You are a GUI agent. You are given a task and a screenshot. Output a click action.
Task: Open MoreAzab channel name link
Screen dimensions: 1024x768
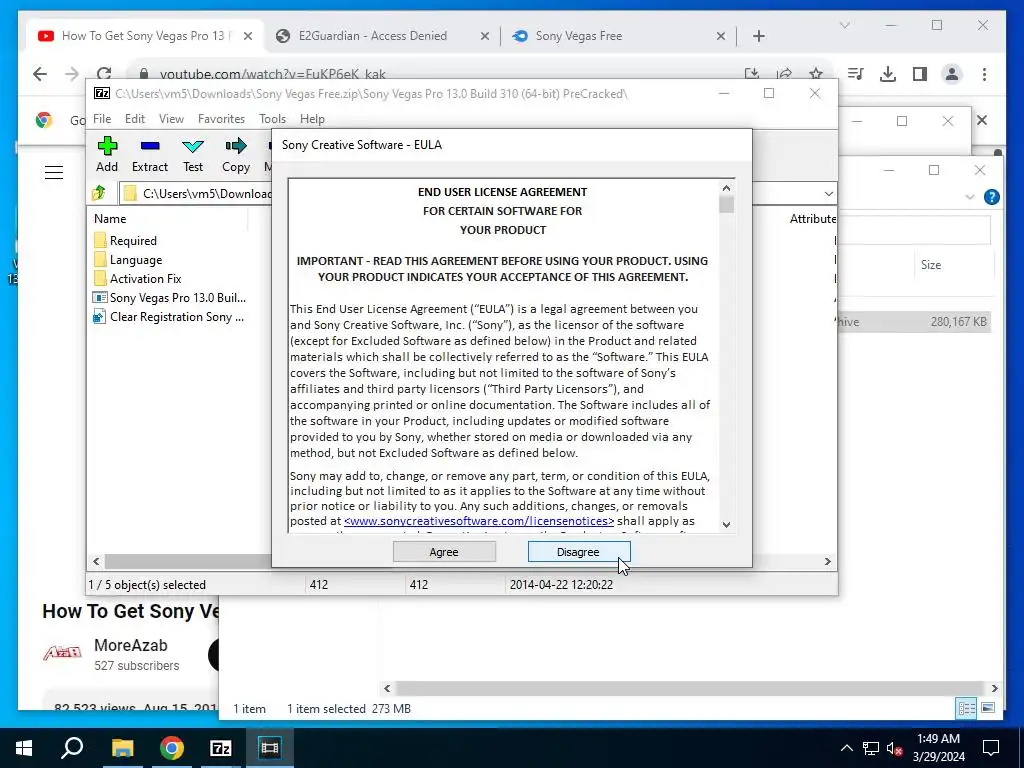point(131,645)
